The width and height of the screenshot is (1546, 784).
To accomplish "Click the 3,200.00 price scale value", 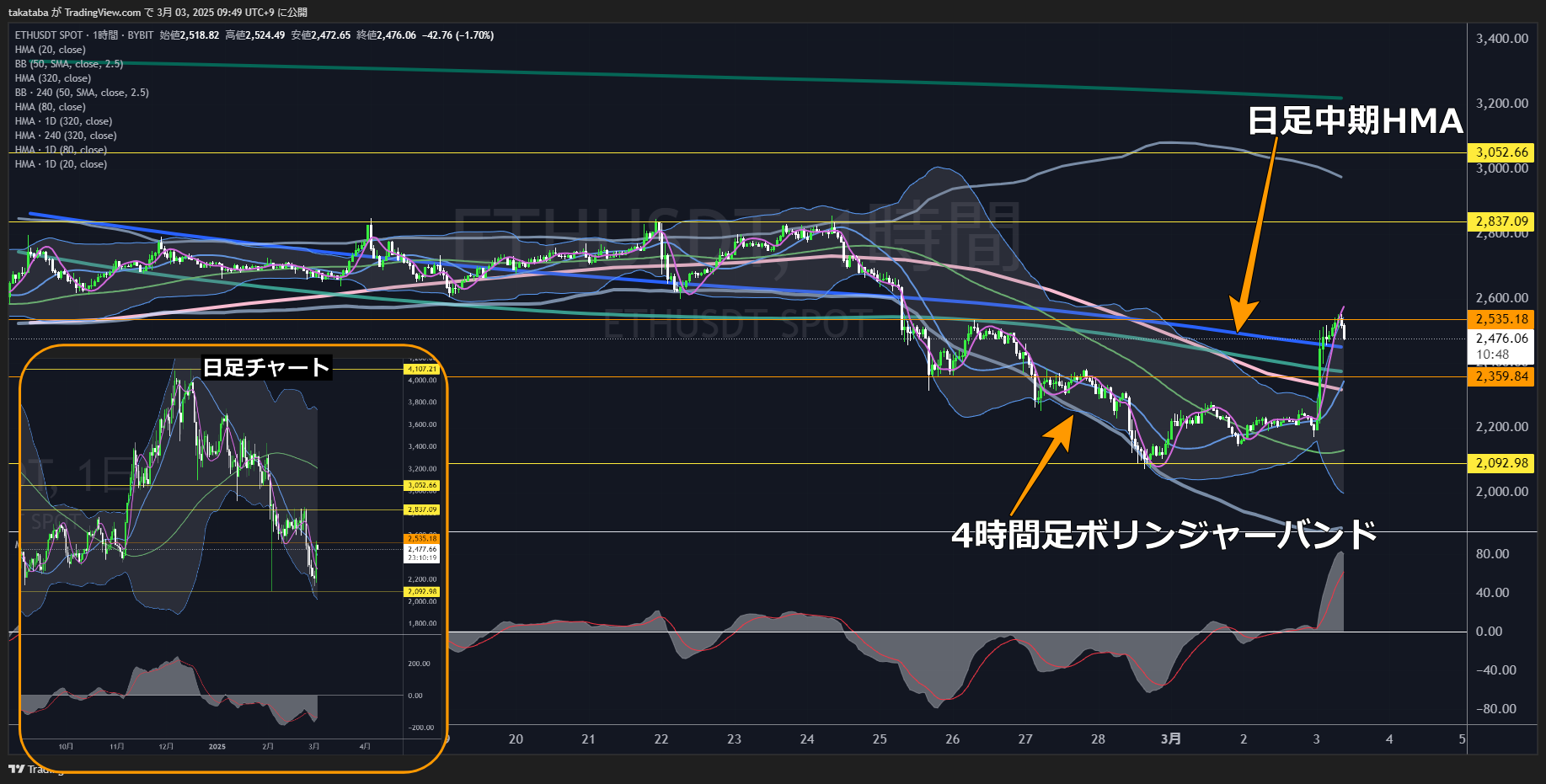I will click(1501, 104).
